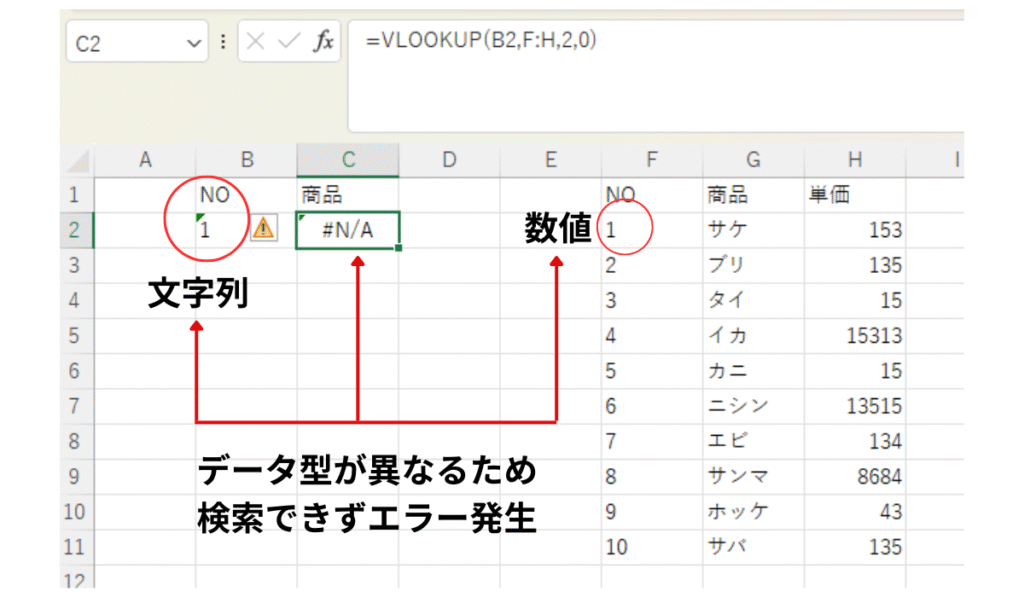Click cell C2 showing #N/A

click(x=347, y=230)
